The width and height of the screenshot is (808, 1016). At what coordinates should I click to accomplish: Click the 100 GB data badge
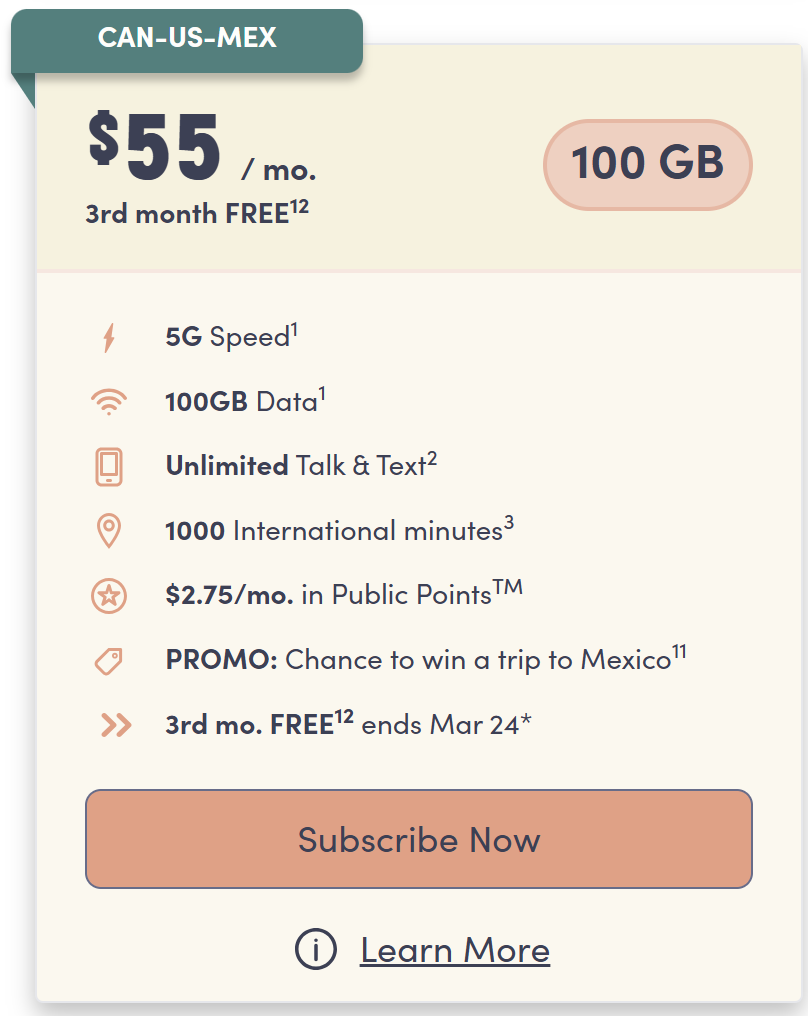click(647, 164)
